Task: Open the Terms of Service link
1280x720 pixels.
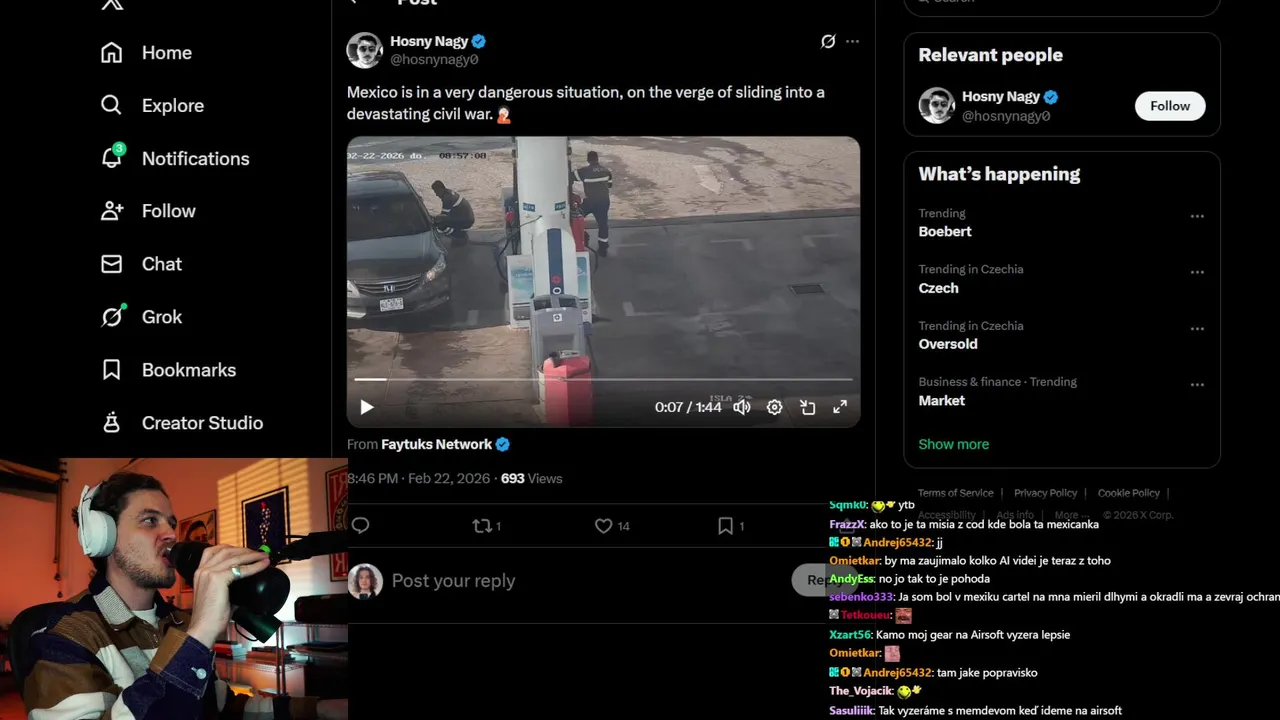Action: point(956,493)
